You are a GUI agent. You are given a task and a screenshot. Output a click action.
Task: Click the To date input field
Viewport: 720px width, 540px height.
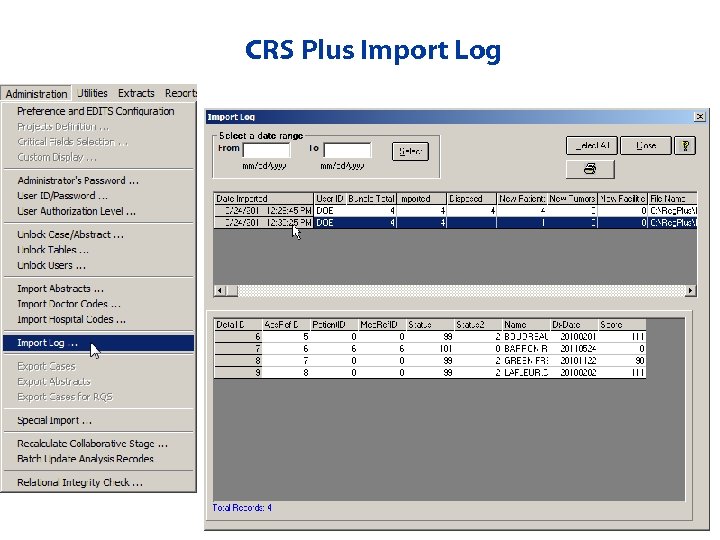click(347, 150)
